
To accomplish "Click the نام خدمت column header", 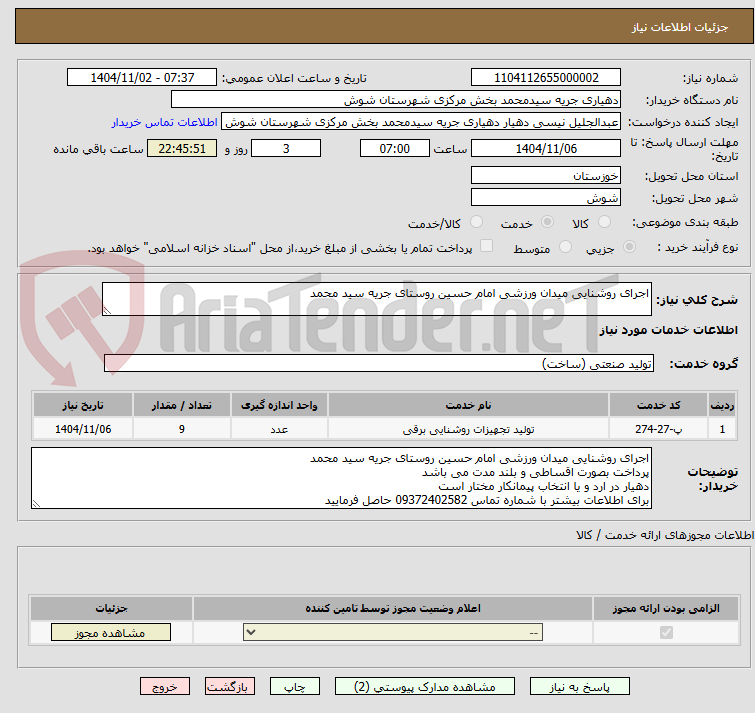I will tap(469, 405).
